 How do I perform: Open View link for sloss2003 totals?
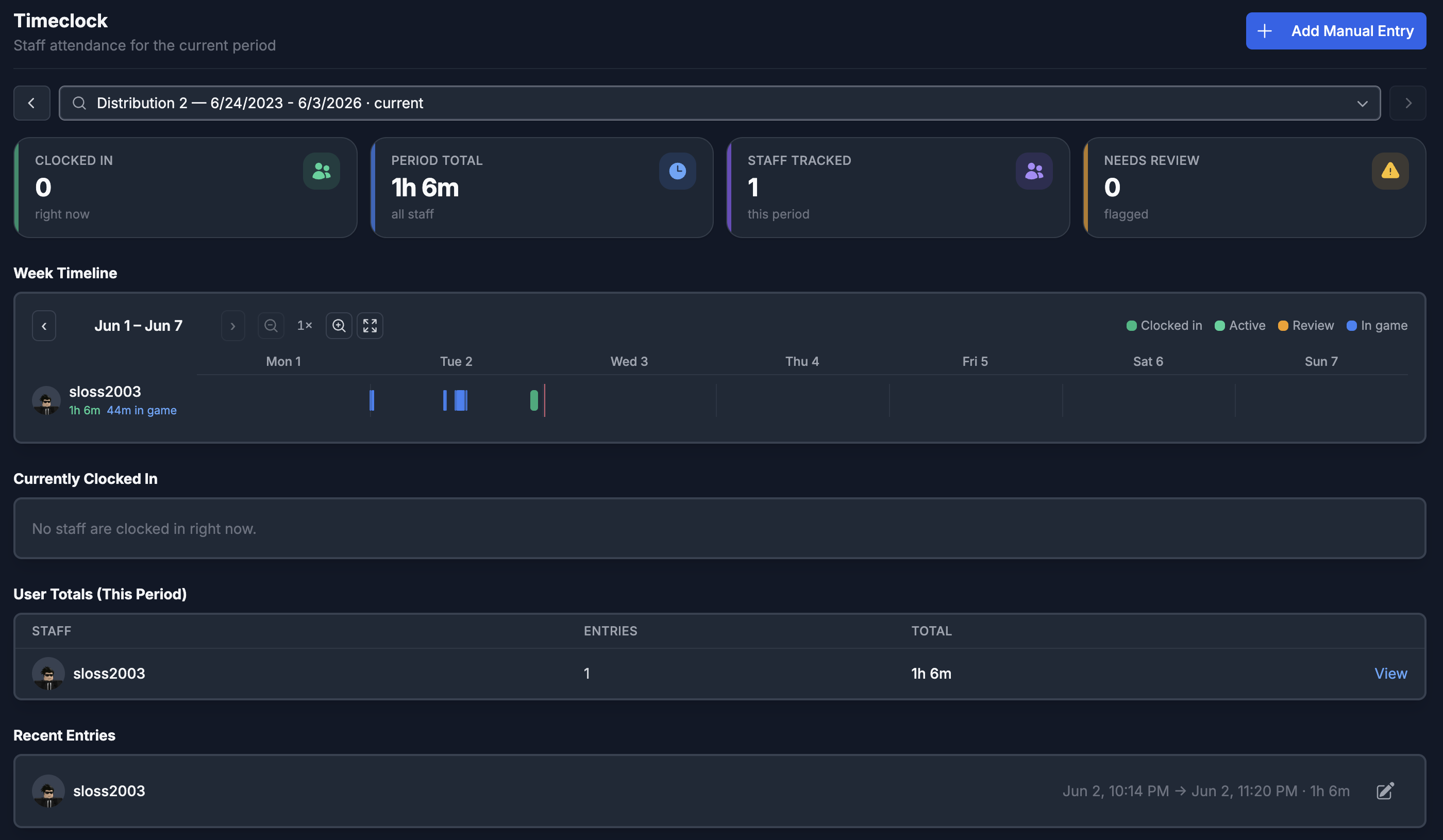click(x=1390, y=674)
